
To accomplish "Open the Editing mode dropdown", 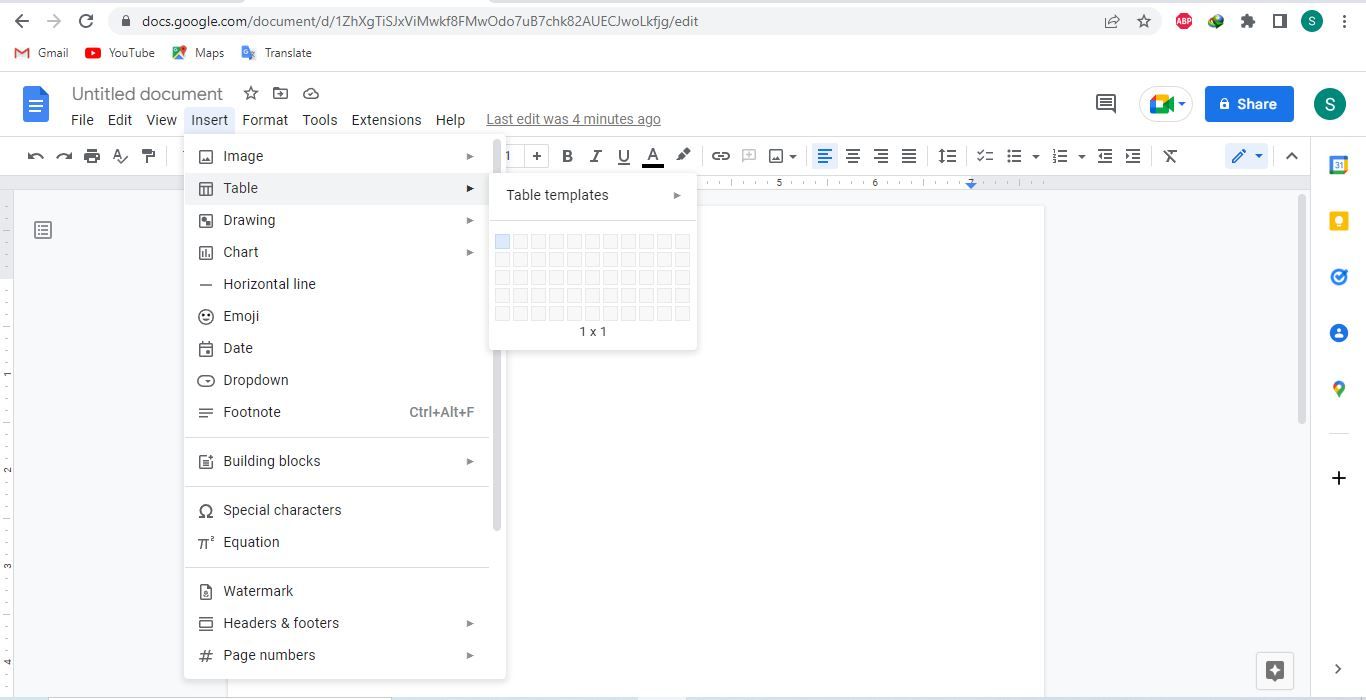I will 1247,156.
